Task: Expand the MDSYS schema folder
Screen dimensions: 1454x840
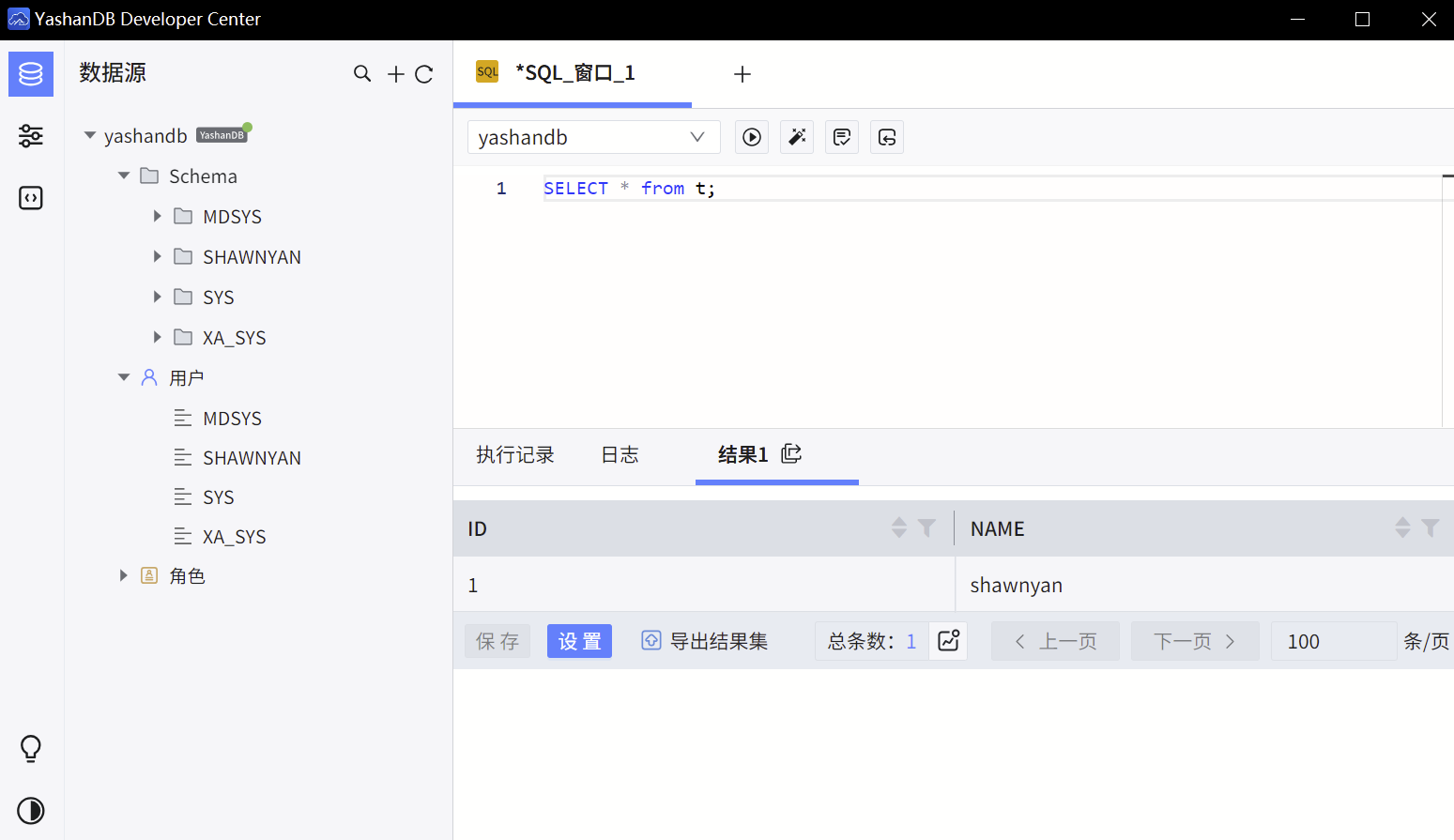Action: 158,216
